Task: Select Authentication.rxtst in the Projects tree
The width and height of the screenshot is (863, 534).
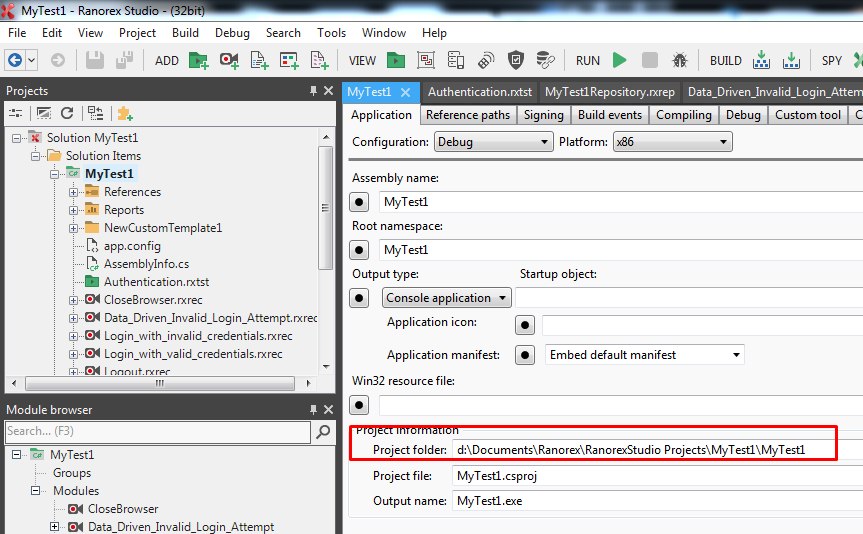Action: click(156, 282)
